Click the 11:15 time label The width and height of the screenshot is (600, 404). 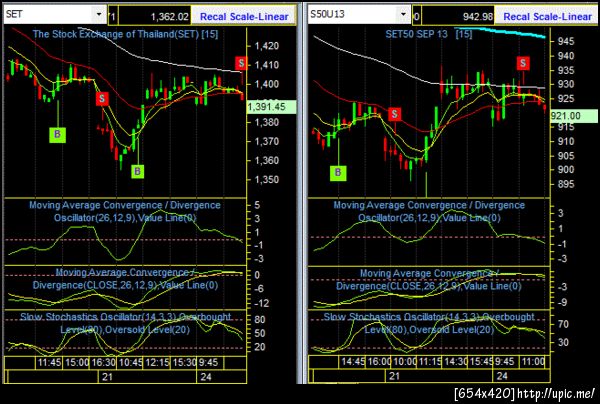point(430,362)
